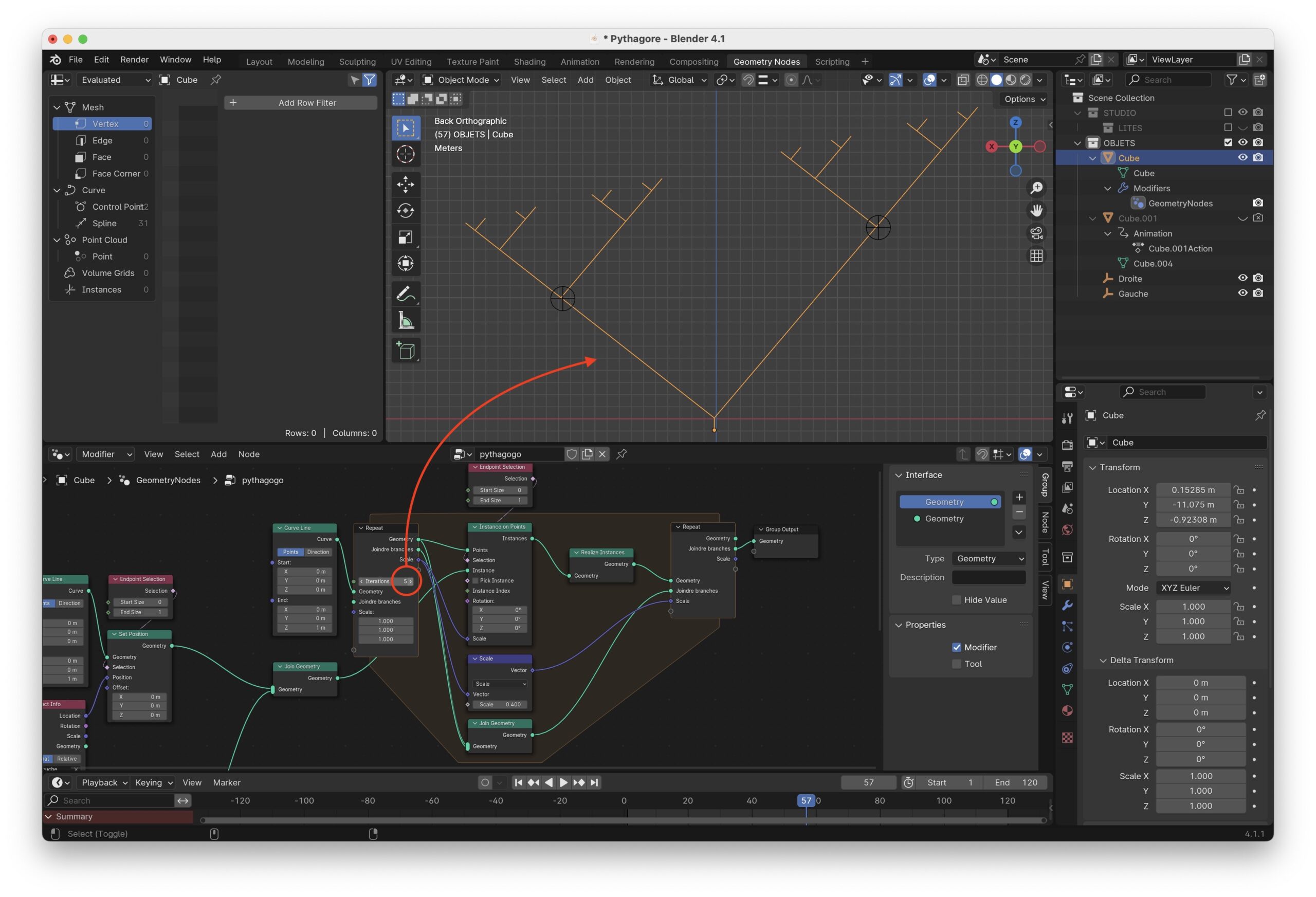This screenshot has height=897, width=1316.
Task: Open the Modifiers wrench properties tab
Action: (x=1067, y=606)
